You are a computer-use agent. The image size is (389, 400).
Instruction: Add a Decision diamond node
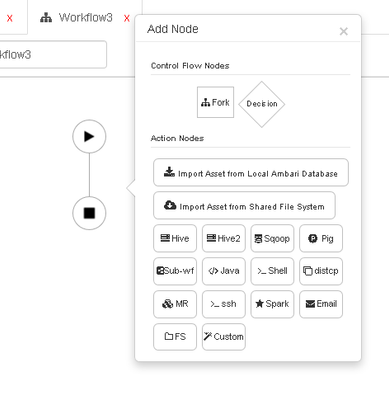coord(262,104)
